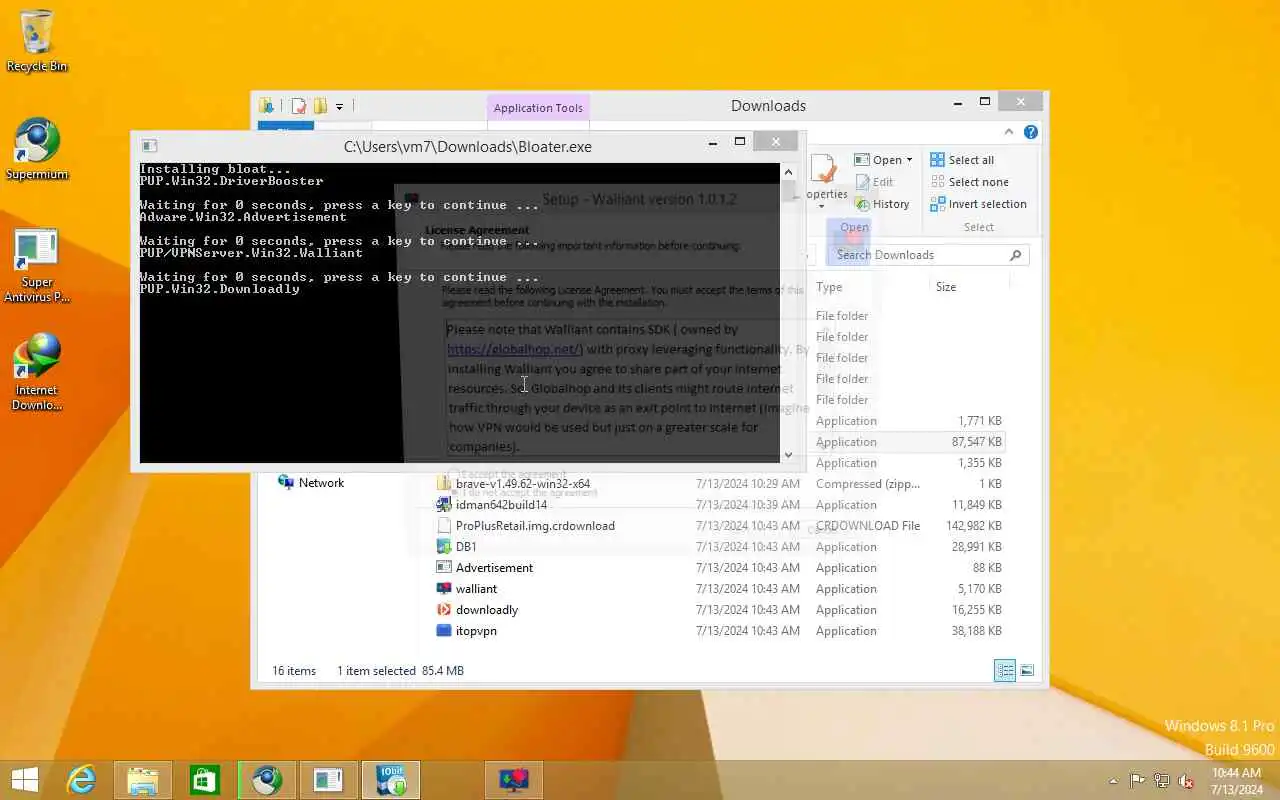1280x800 pixels.
Task: Click the CRDOWNLOAD File type cell
Action: click(868, 526)
